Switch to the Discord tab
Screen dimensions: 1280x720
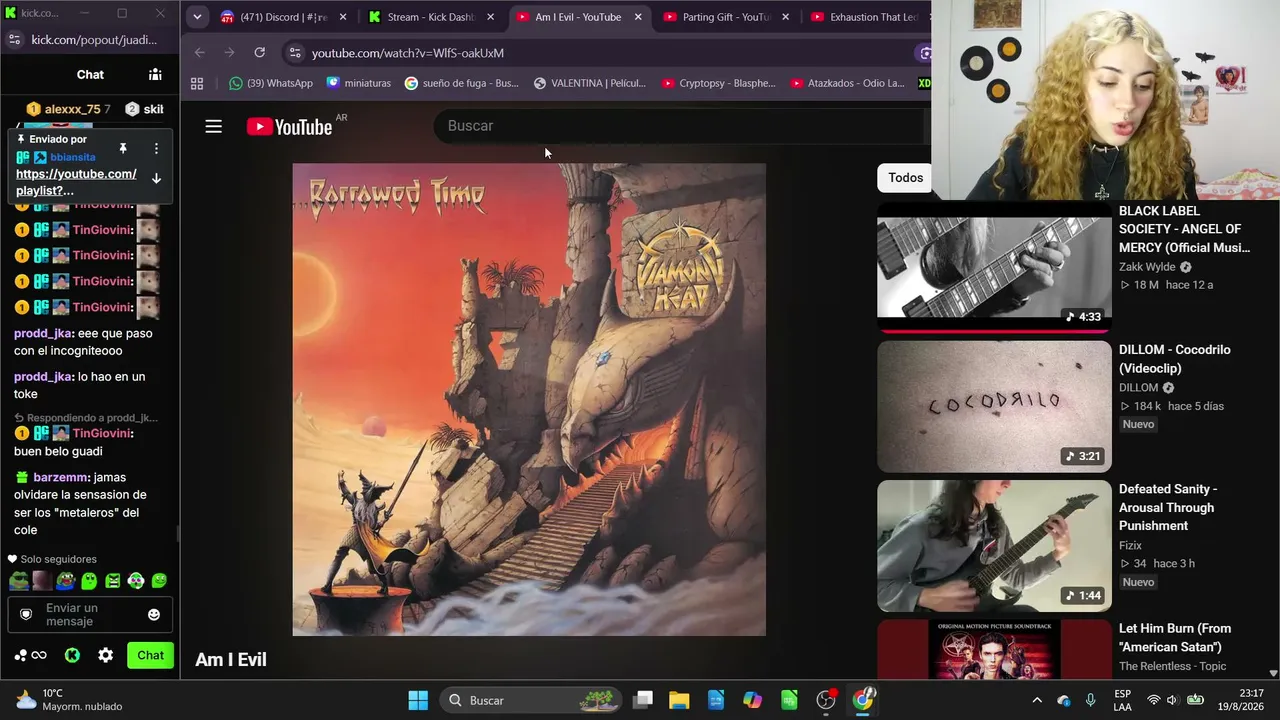282,17
